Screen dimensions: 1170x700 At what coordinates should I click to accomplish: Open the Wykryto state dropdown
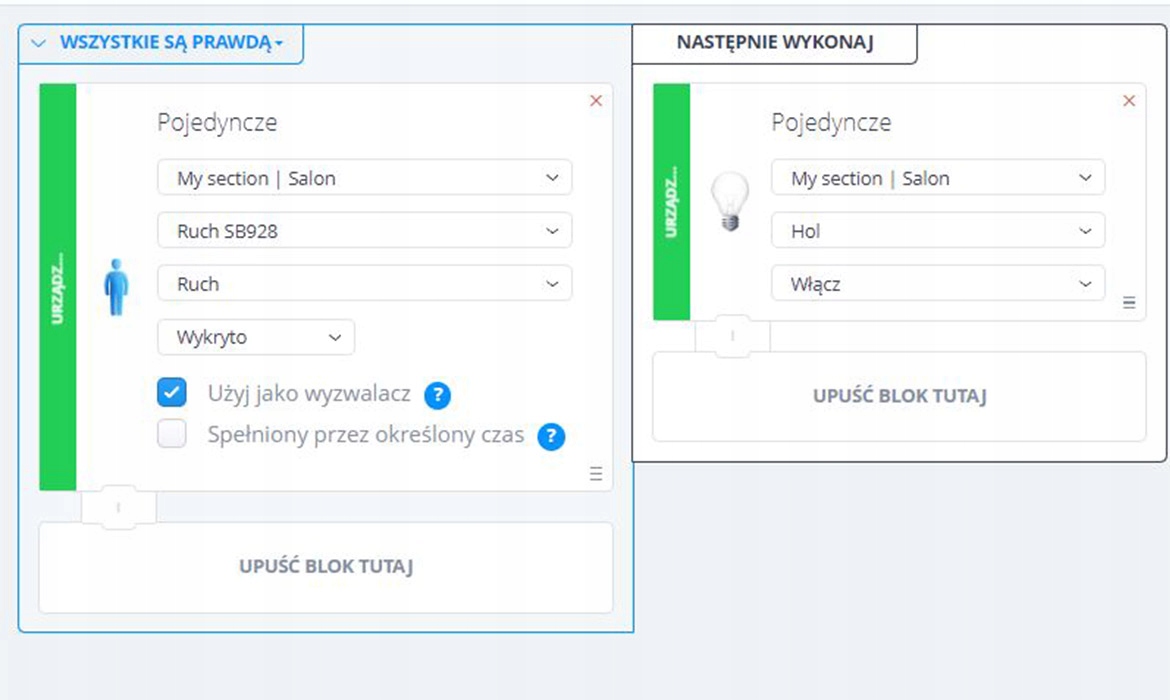tap(256, 337)
